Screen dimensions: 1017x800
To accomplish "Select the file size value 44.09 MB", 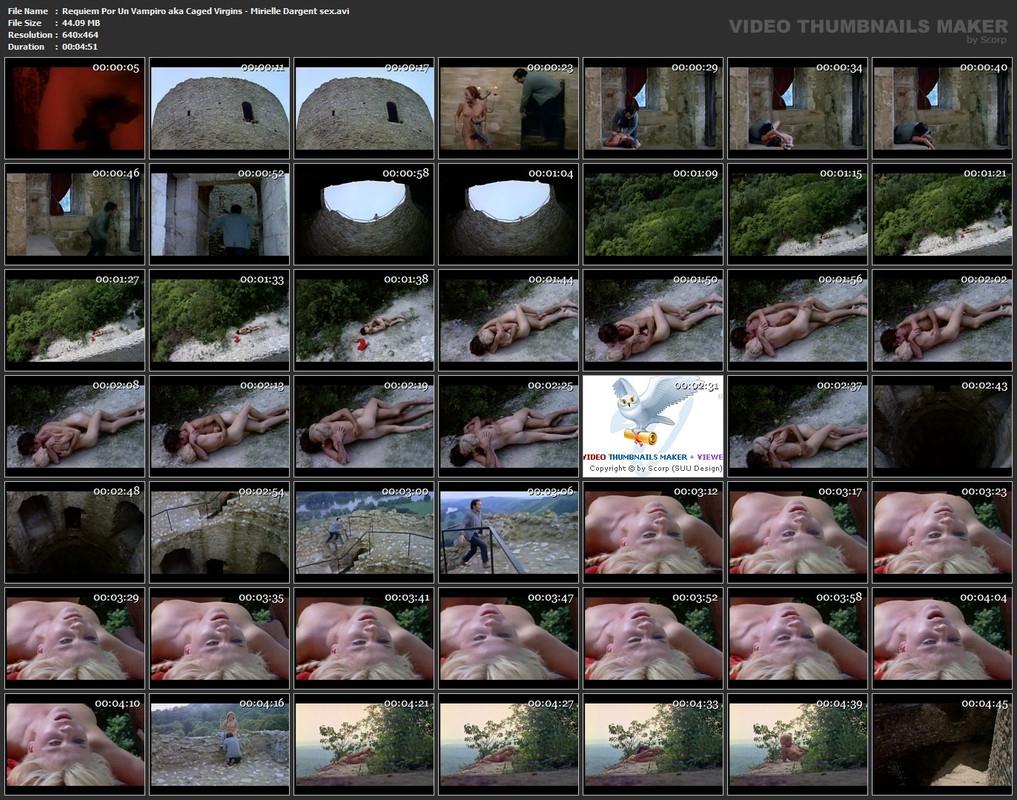I will click(x=81, y=23).
